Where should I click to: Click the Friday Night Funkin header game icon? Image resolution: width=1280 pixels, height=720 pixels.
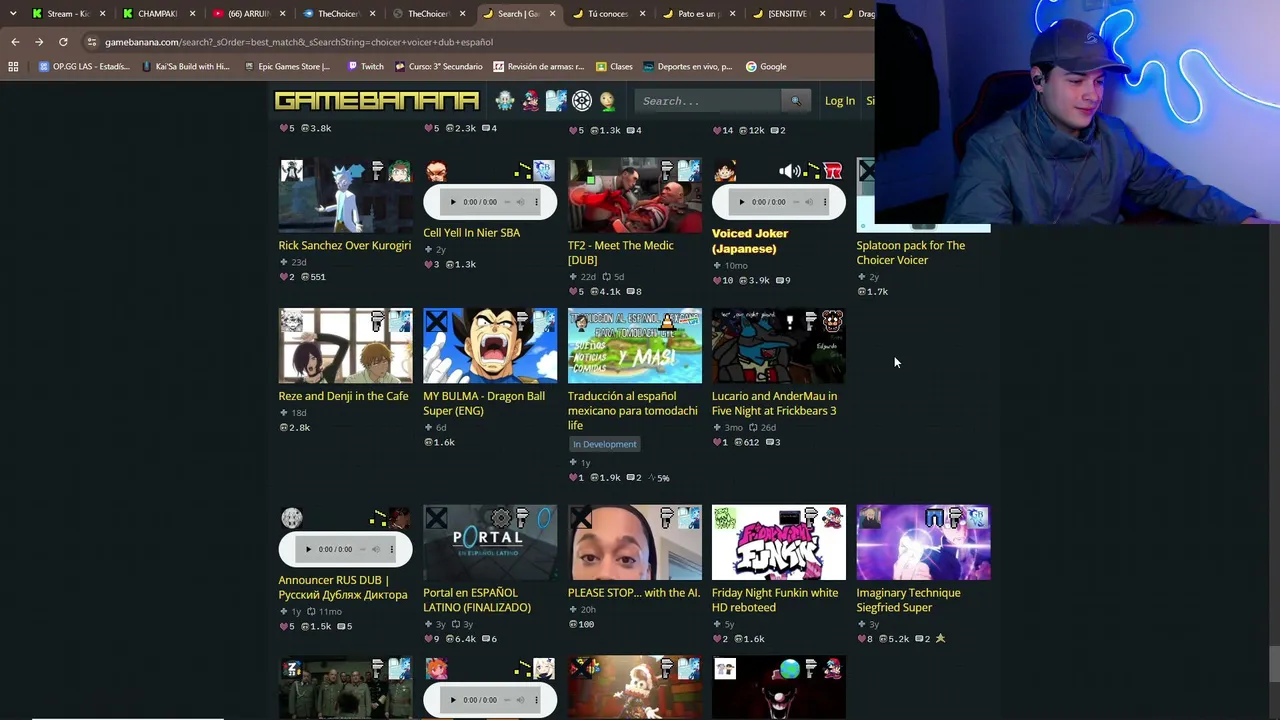(530, 100)
